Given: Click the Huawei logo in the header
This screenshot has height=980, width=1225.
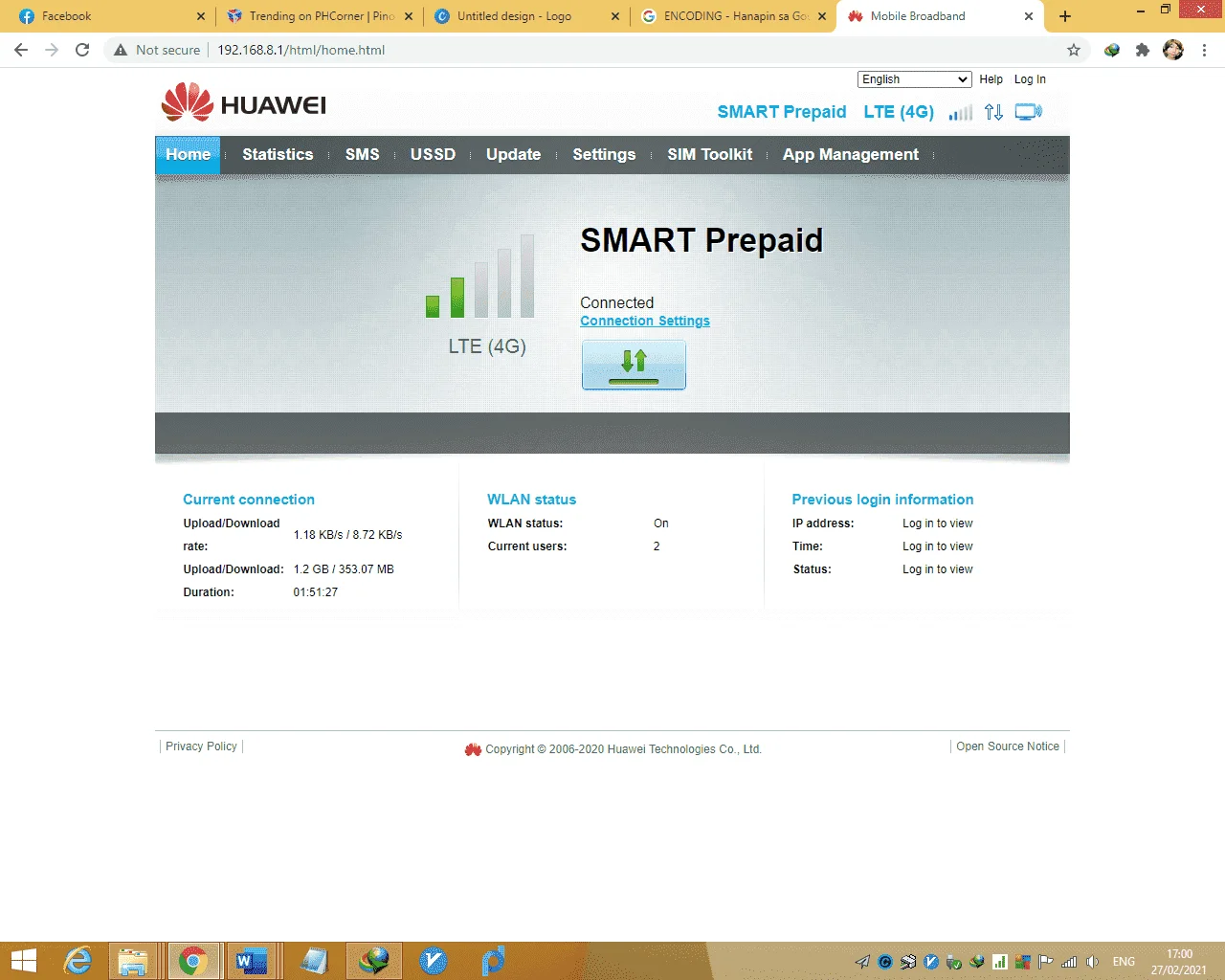Looking at the screenshot, I should 244,102.
